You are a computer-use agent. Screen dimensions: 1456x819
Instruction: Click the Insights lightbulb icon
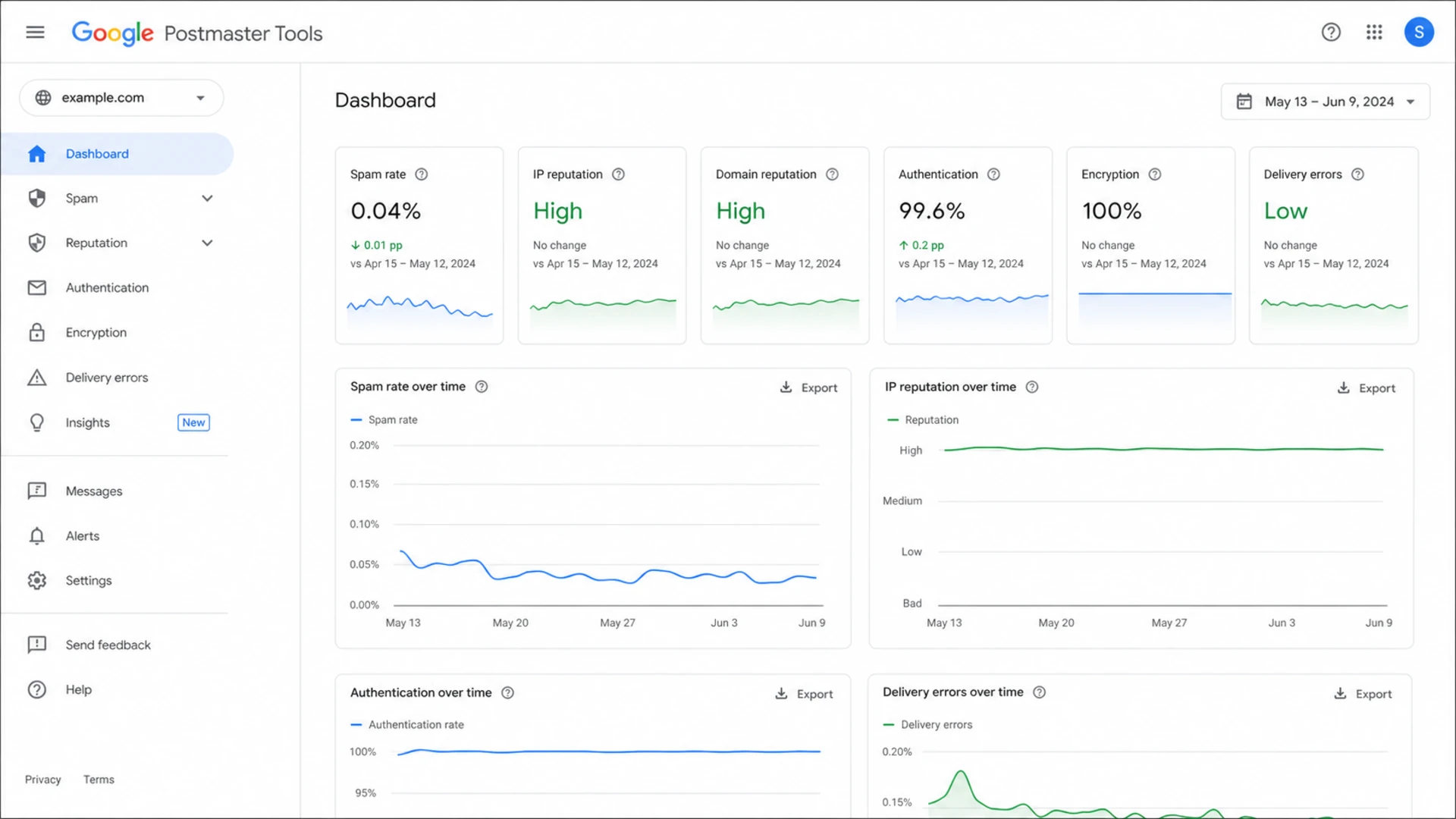point(36,422)
